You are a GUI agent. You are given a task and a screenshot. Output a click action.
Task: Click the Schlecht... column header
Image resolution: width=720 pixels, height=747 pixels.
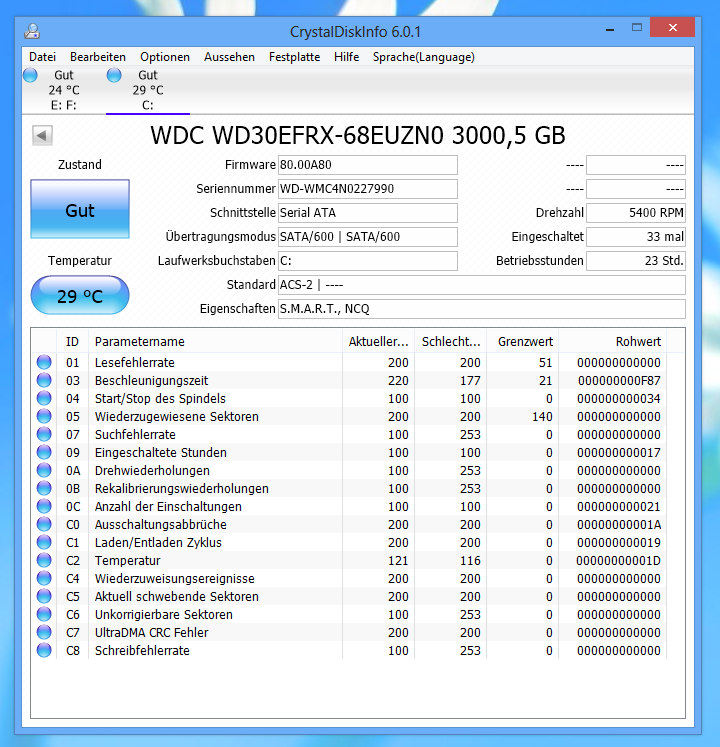(x=451, y=342)
